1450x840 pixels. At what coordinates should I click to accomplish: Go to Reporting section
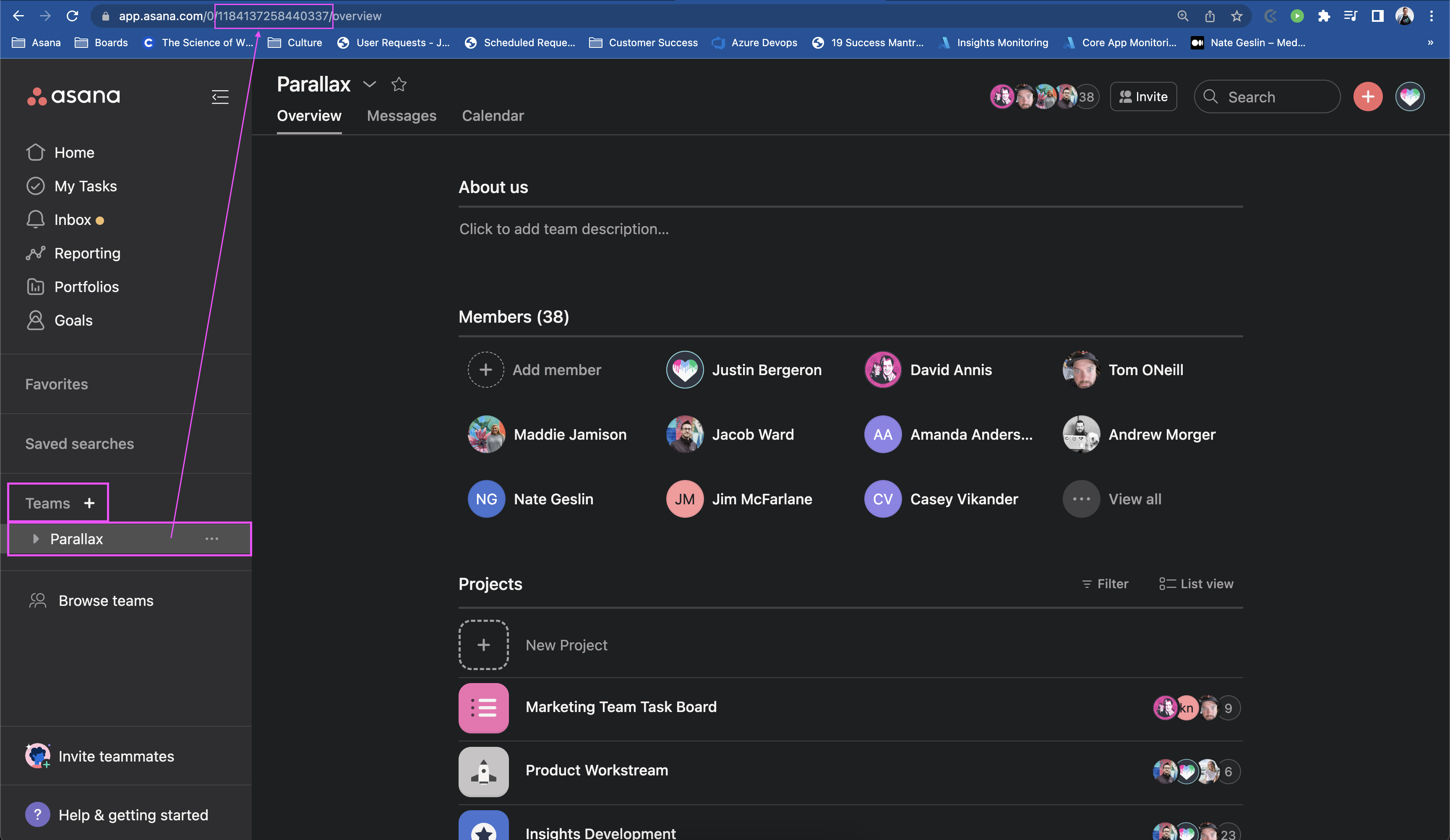point(73,253)
